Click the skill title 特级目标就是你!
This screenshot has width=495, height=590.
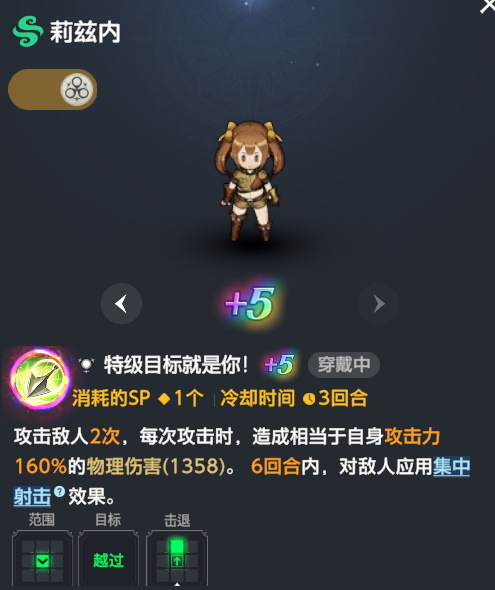[x=176, y=365]
